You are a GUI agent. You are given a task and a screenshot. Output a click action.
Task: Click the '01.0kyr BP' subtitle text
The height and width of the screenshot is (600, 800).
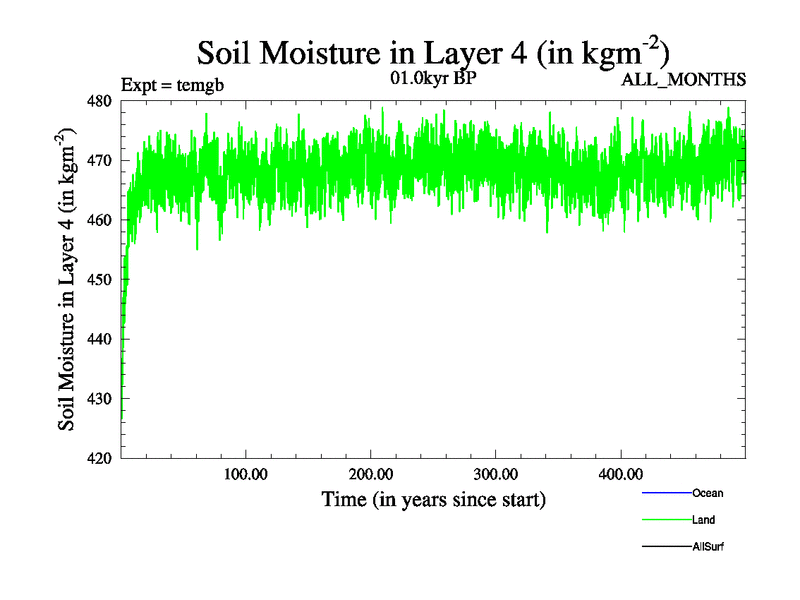433,77
